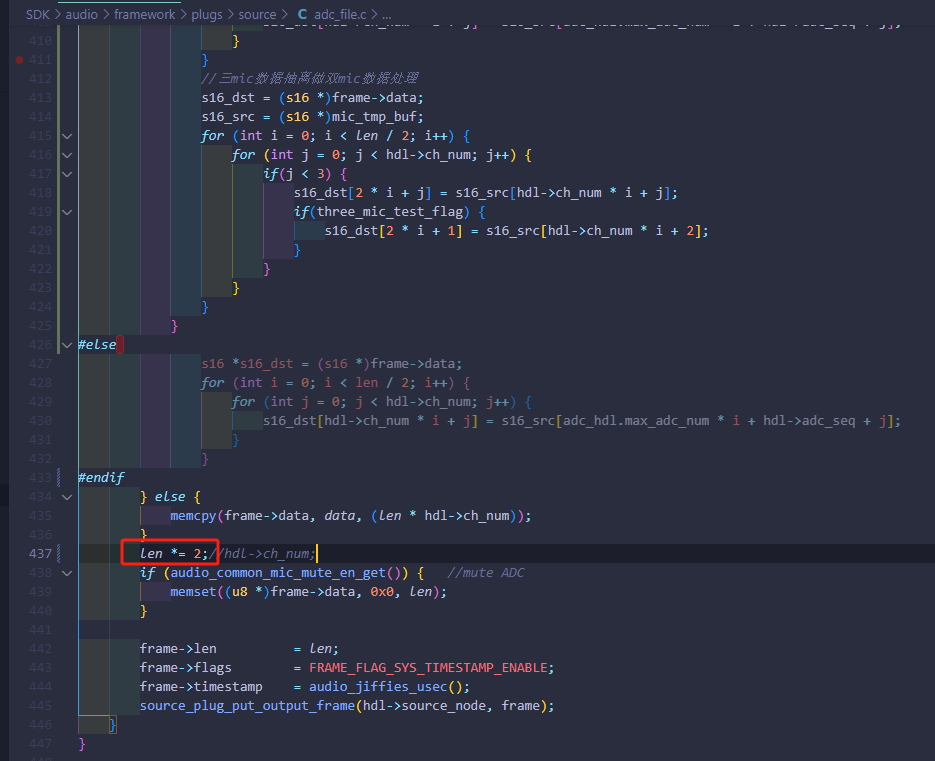Click the frame->flags member

click(x=185, y=667)
